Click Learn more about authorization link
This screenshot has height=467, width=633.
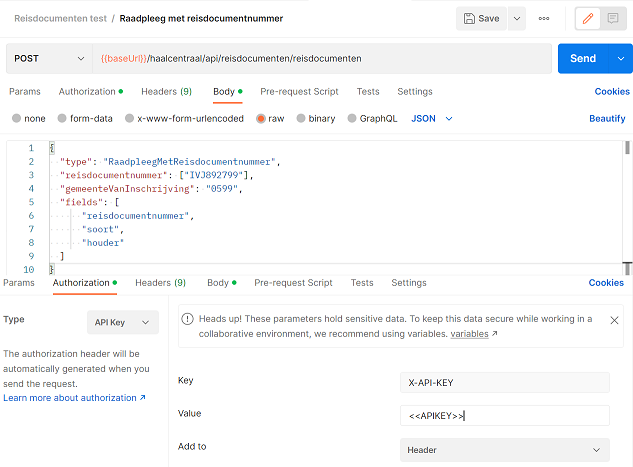(74, 398)
